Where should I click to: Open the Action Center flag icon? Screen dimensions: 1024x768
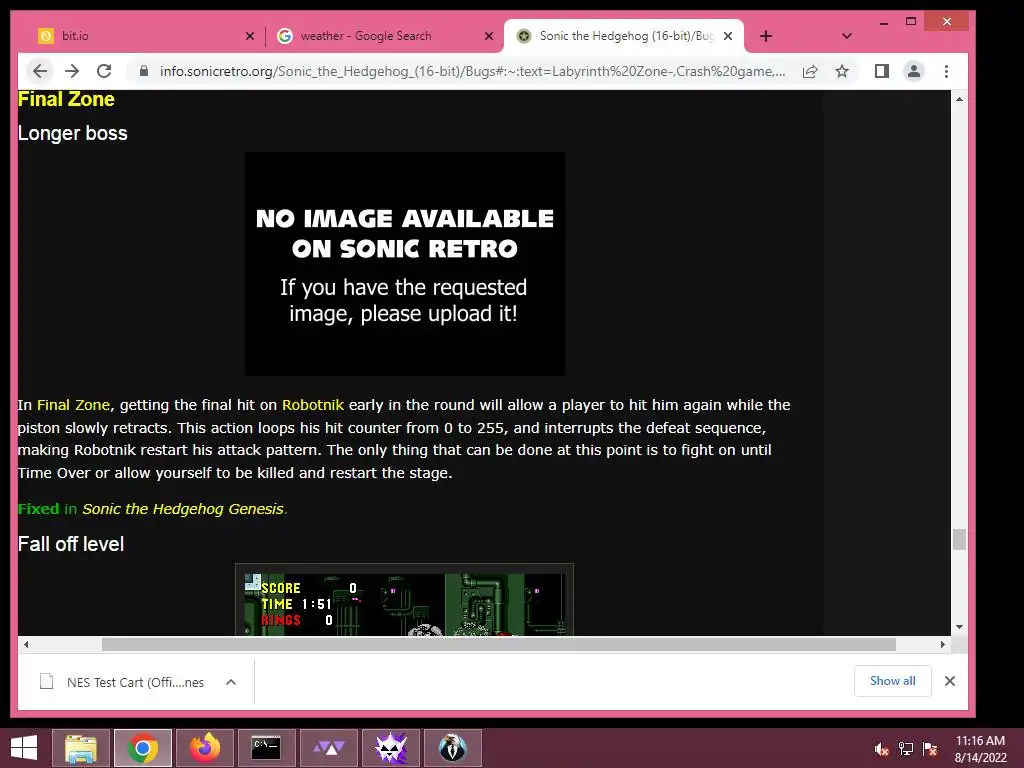point(930,749)
